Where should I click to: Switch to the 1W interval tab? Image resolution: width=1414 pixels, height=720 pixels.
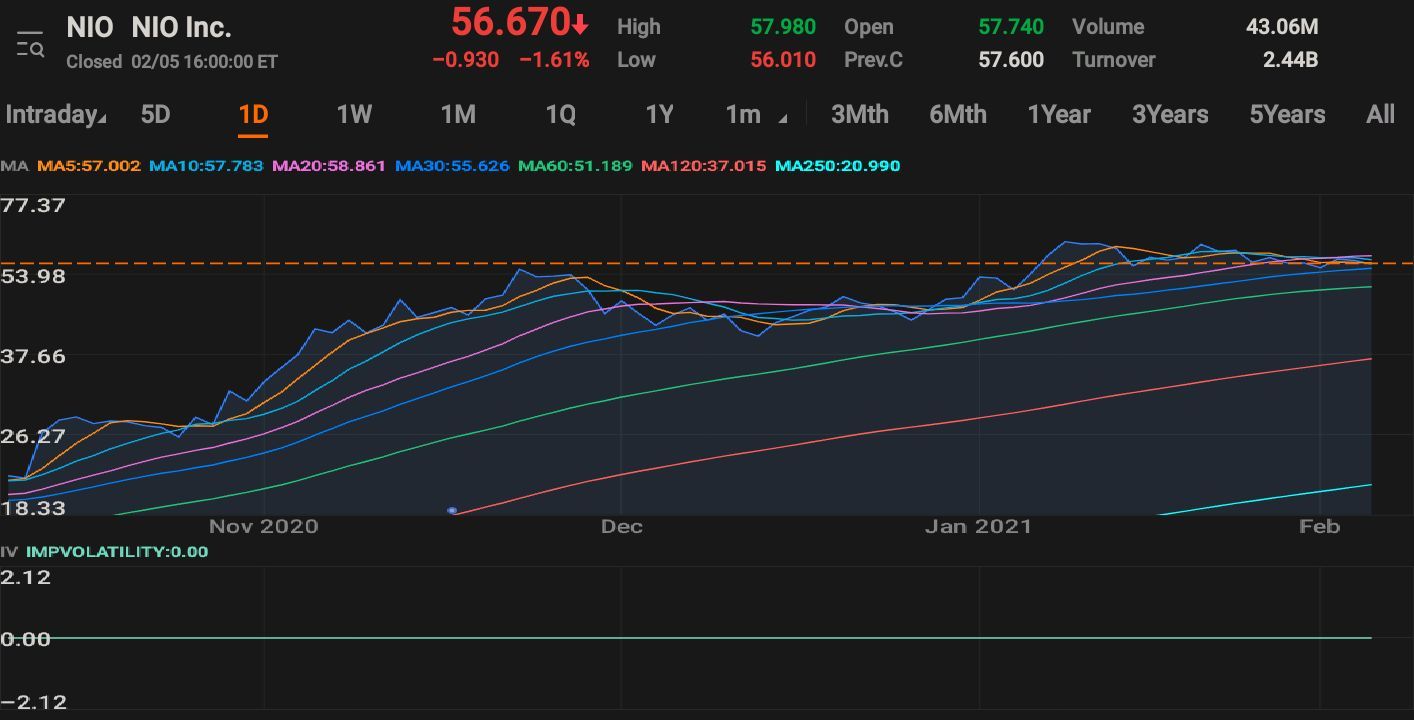coord(354,114)
